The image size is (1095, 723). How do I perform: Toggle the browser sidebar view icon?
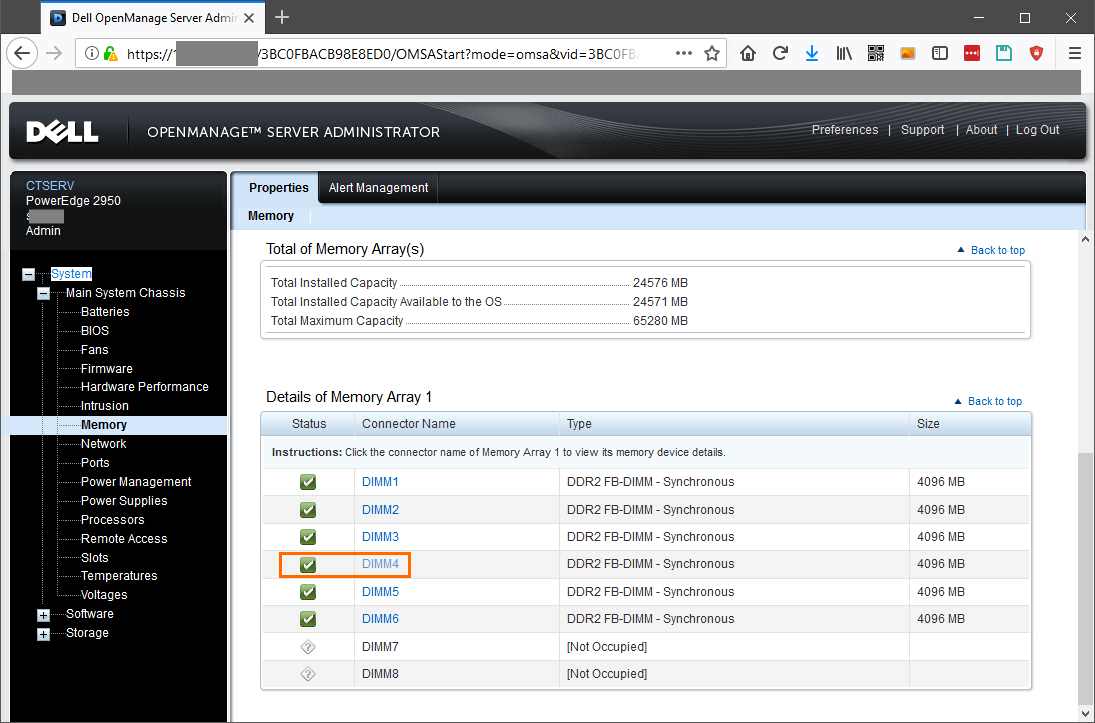tap(939, 54)
